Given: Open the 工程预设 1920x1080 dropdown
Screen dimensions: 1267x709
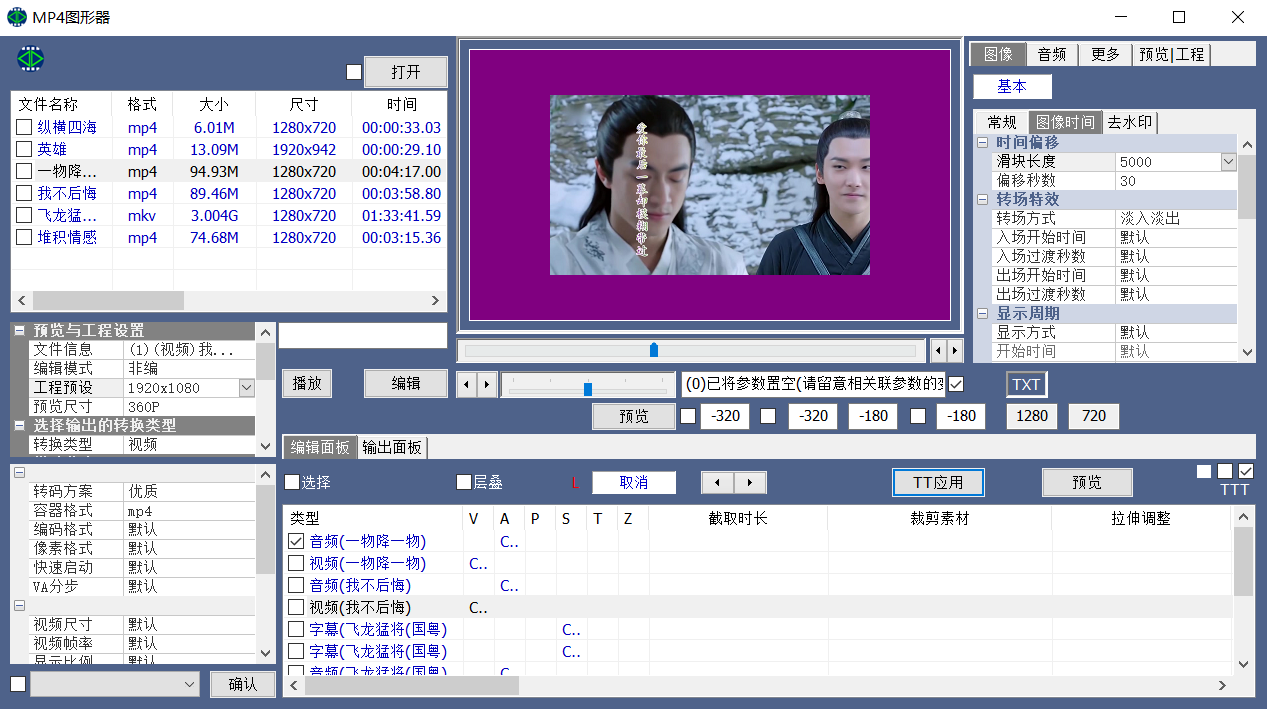Looking at the screenshot, I should pos(246,387).
